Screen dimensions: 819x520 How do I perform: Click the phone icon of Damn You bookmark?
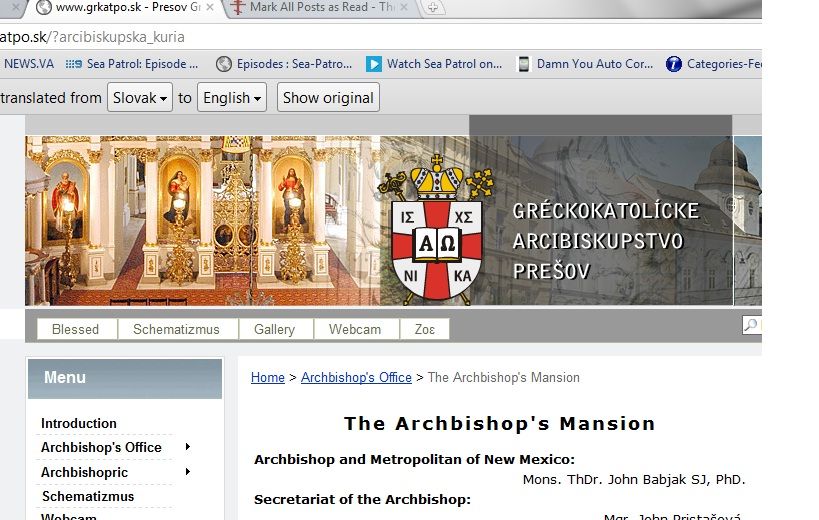pos(523,64)
